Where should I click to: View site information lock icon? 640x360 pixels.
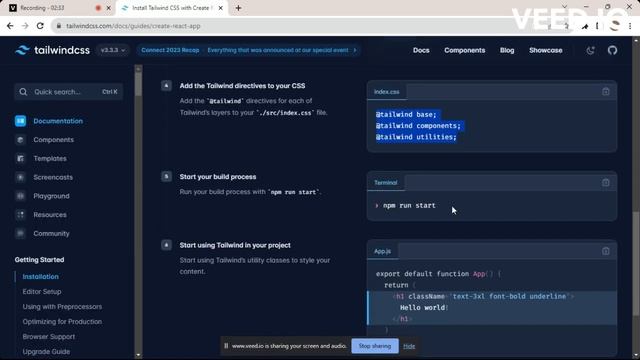[59, 26]
